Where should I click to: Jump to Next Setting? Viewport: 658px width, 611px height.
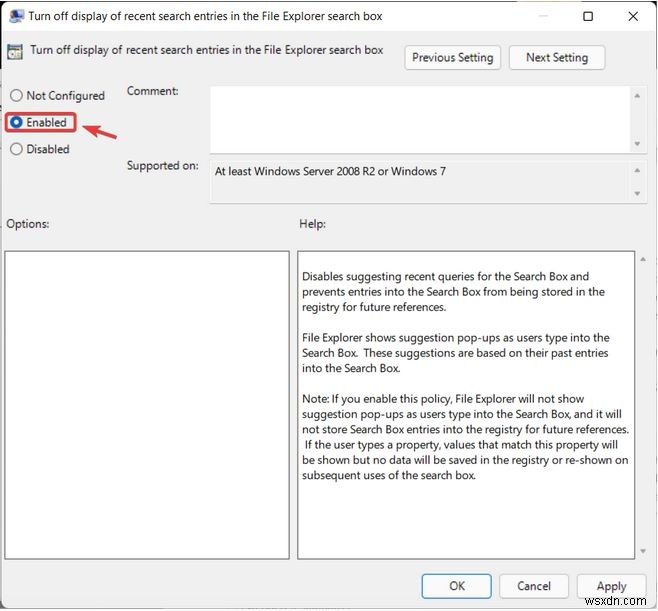point(556,58)
